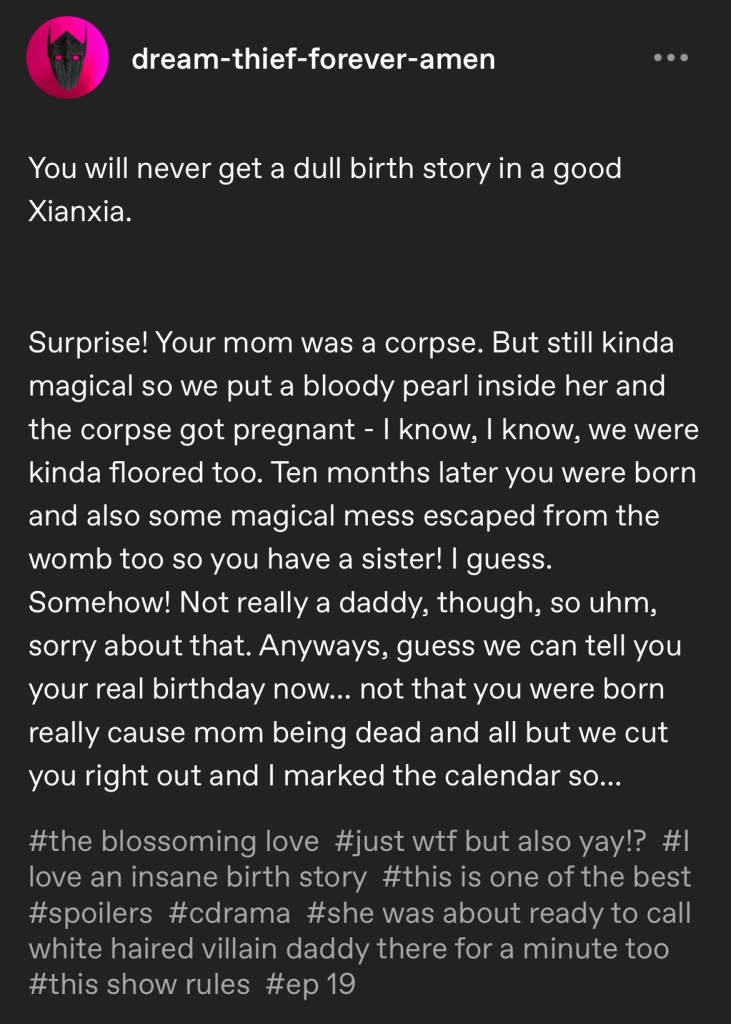Open the post's three-dot options menu
731x1024 pixels.
(x=670, y=58)
